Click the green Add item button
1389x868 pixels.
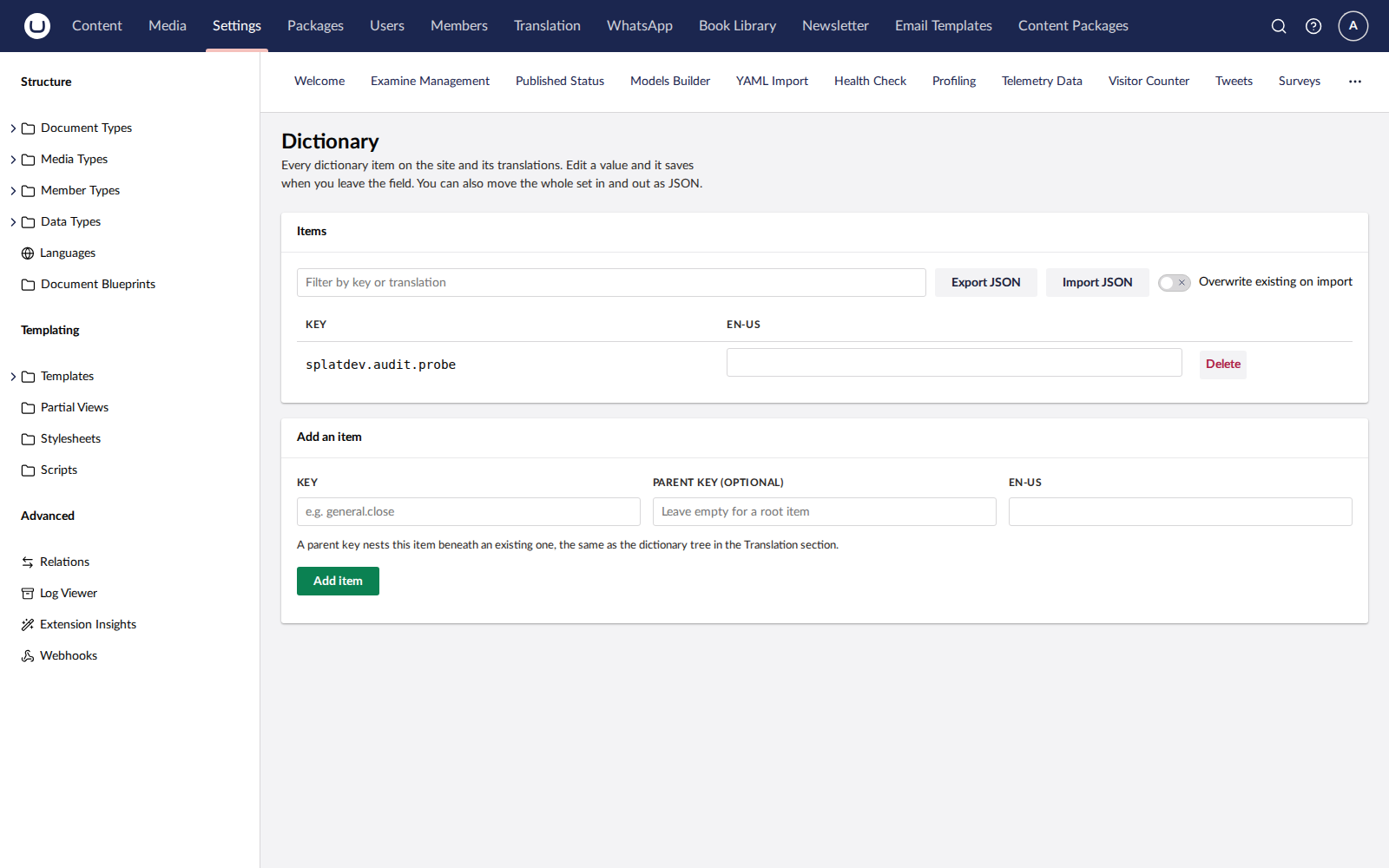[338, 582]
